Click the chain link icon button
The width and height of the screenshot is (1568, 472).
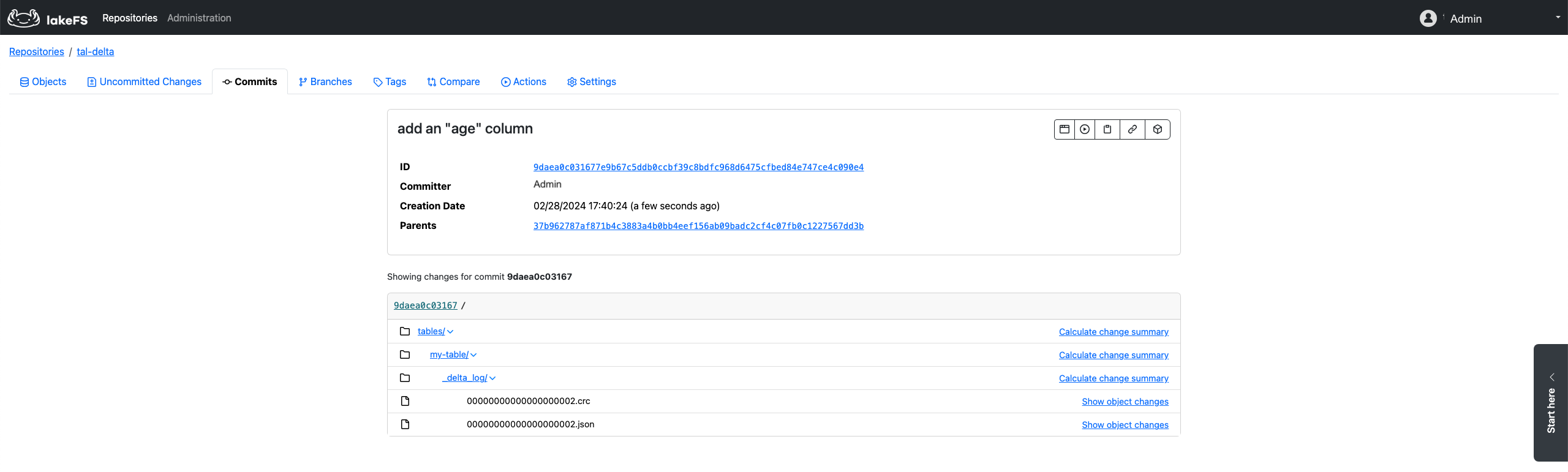pos(1133,129)
